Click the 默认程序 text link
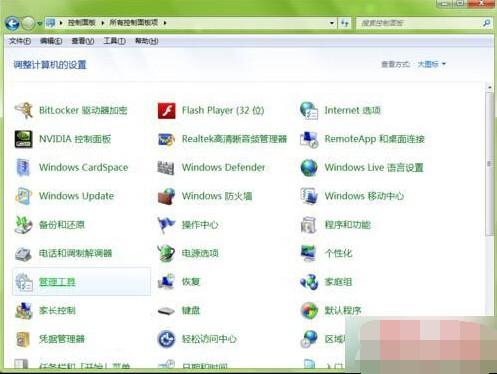The width and height of the screenshot is (497, 374). click(x=343, y=311)
